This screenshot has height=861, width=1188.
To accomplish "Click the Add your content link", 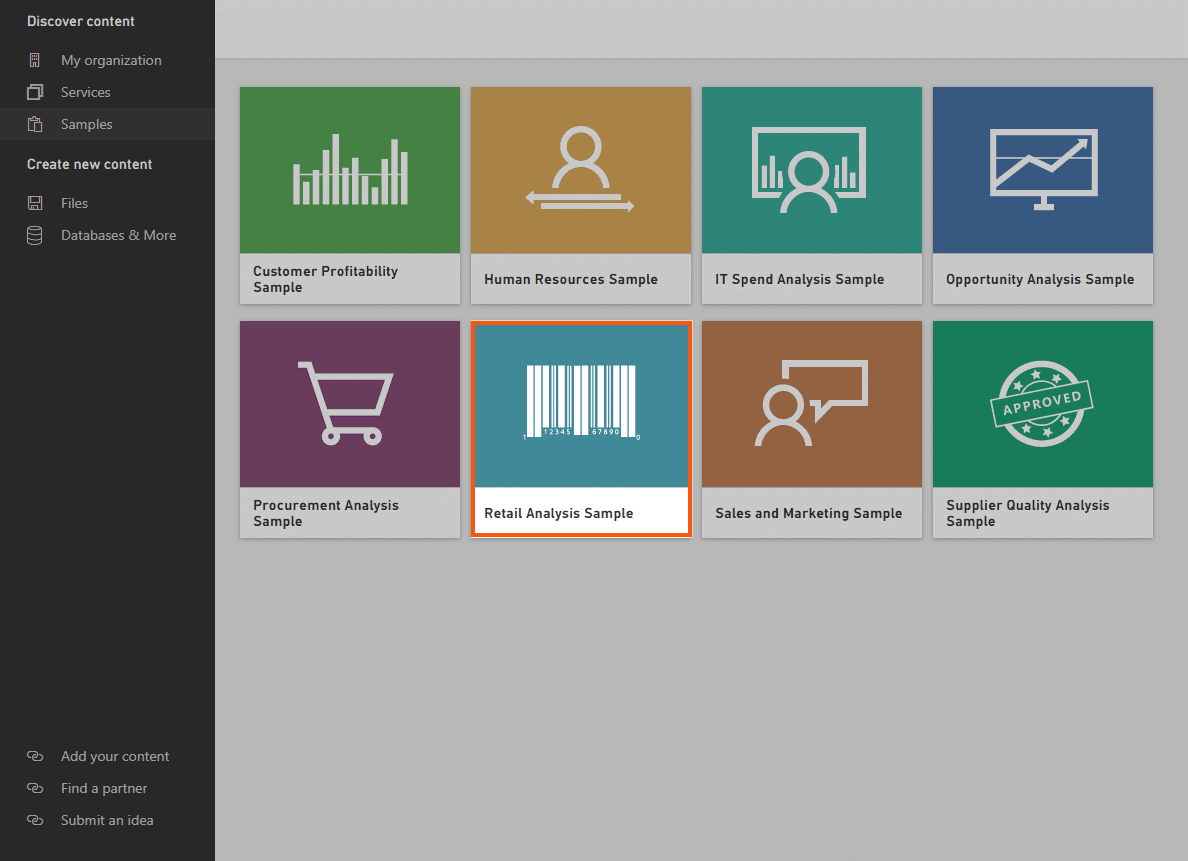I will pyautogui.click(x=115, y=756).
